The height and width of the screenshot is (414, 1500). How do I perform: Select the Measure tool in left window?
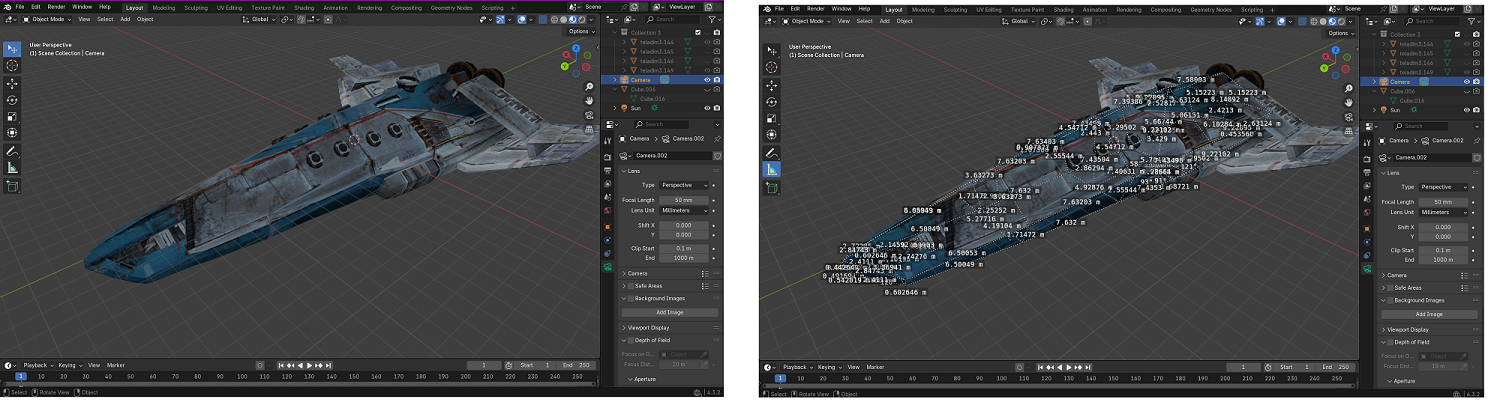pos(12,168)
